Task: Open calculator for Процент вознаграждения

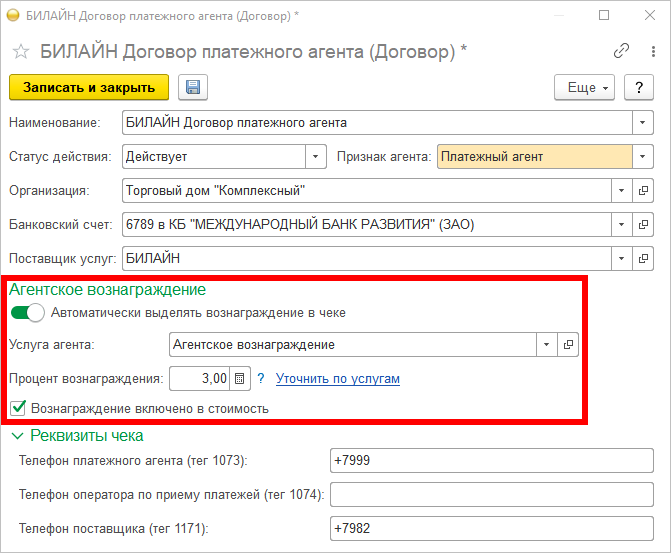Action: pos(240,379)
